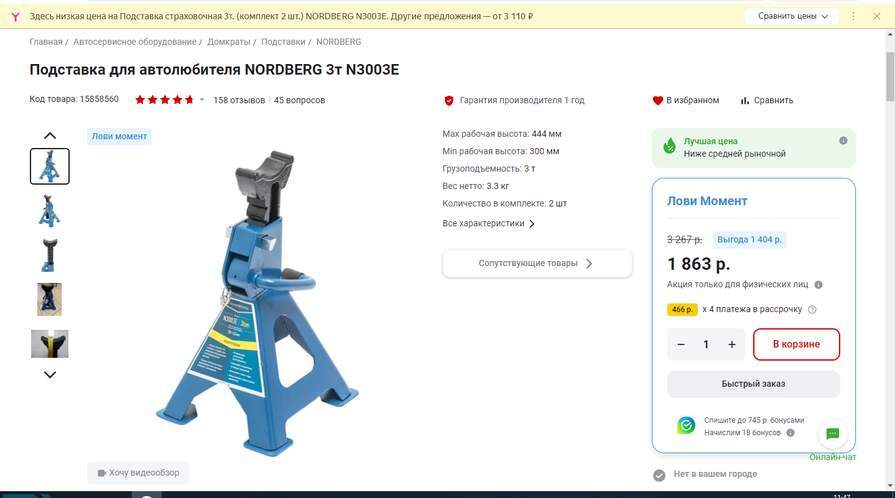Click the three-dot menu in yellow banner
The image size is (895, 498).
[x=853, y=17]
